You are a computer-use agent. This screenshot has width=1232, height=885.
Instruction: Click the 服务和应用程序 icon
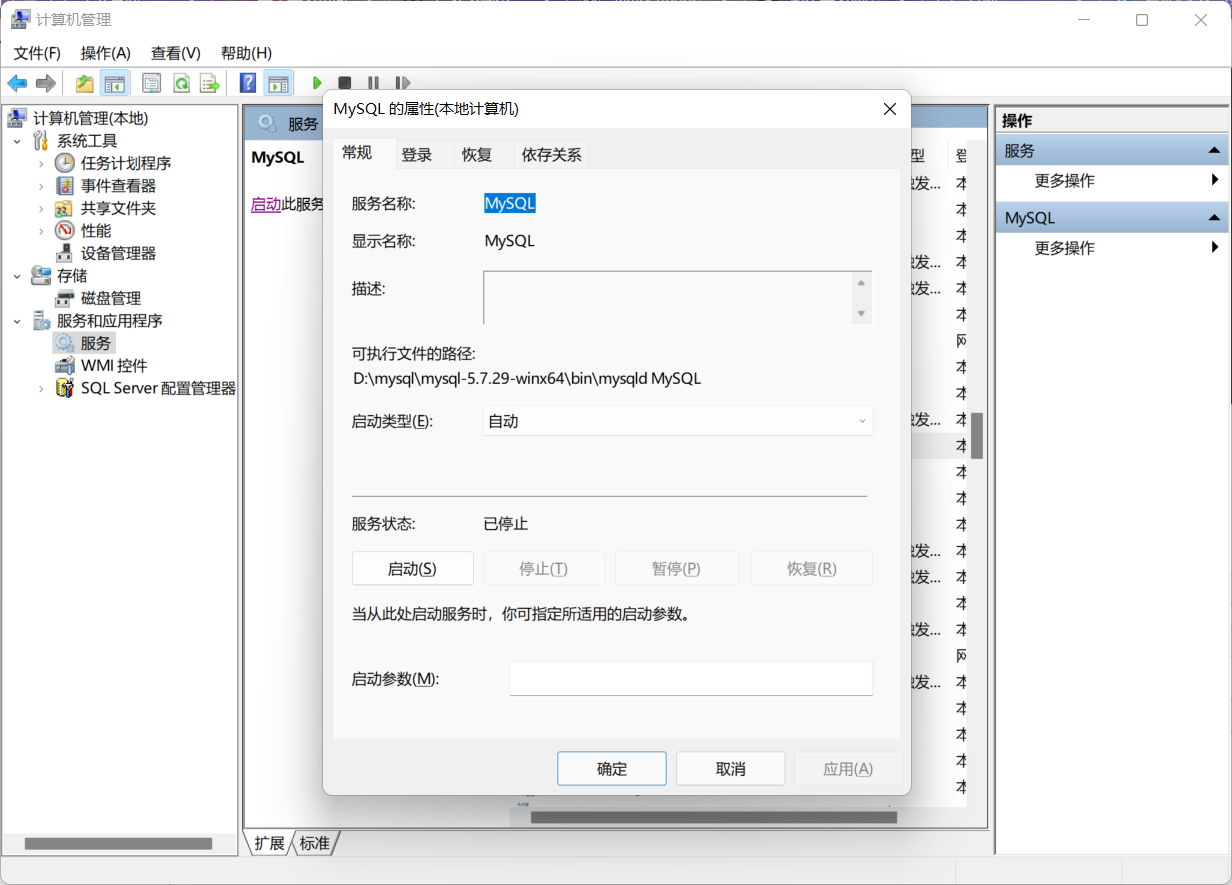click(41, 321)
